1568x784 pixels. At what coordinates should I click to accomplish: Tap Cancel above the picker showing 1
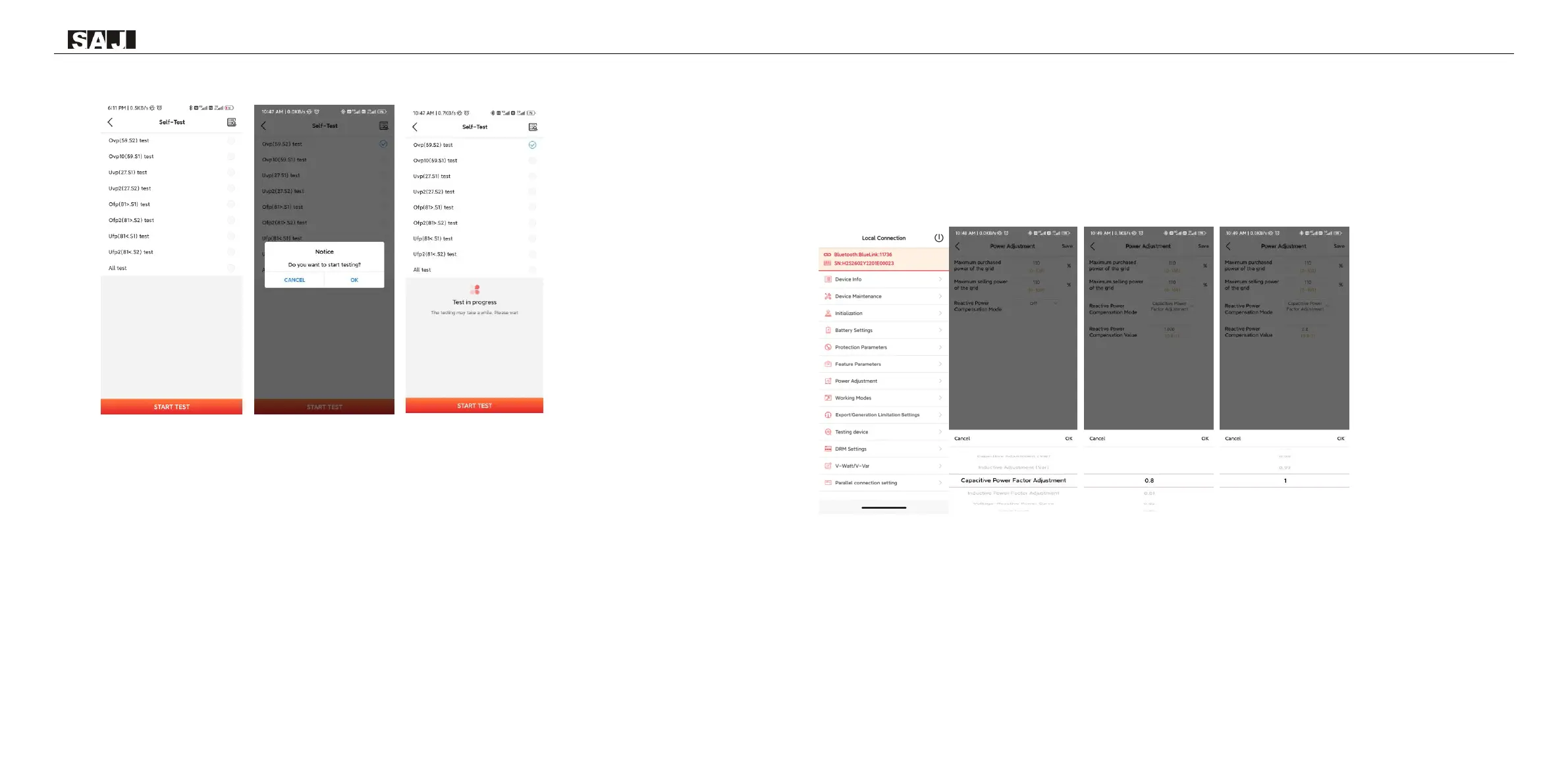[1233, 438]
